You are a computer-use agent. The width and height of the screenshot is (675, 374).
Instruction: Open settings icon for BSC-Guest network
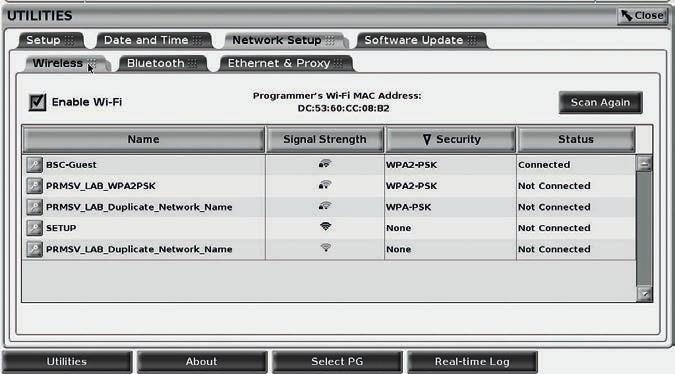(34, 165)
